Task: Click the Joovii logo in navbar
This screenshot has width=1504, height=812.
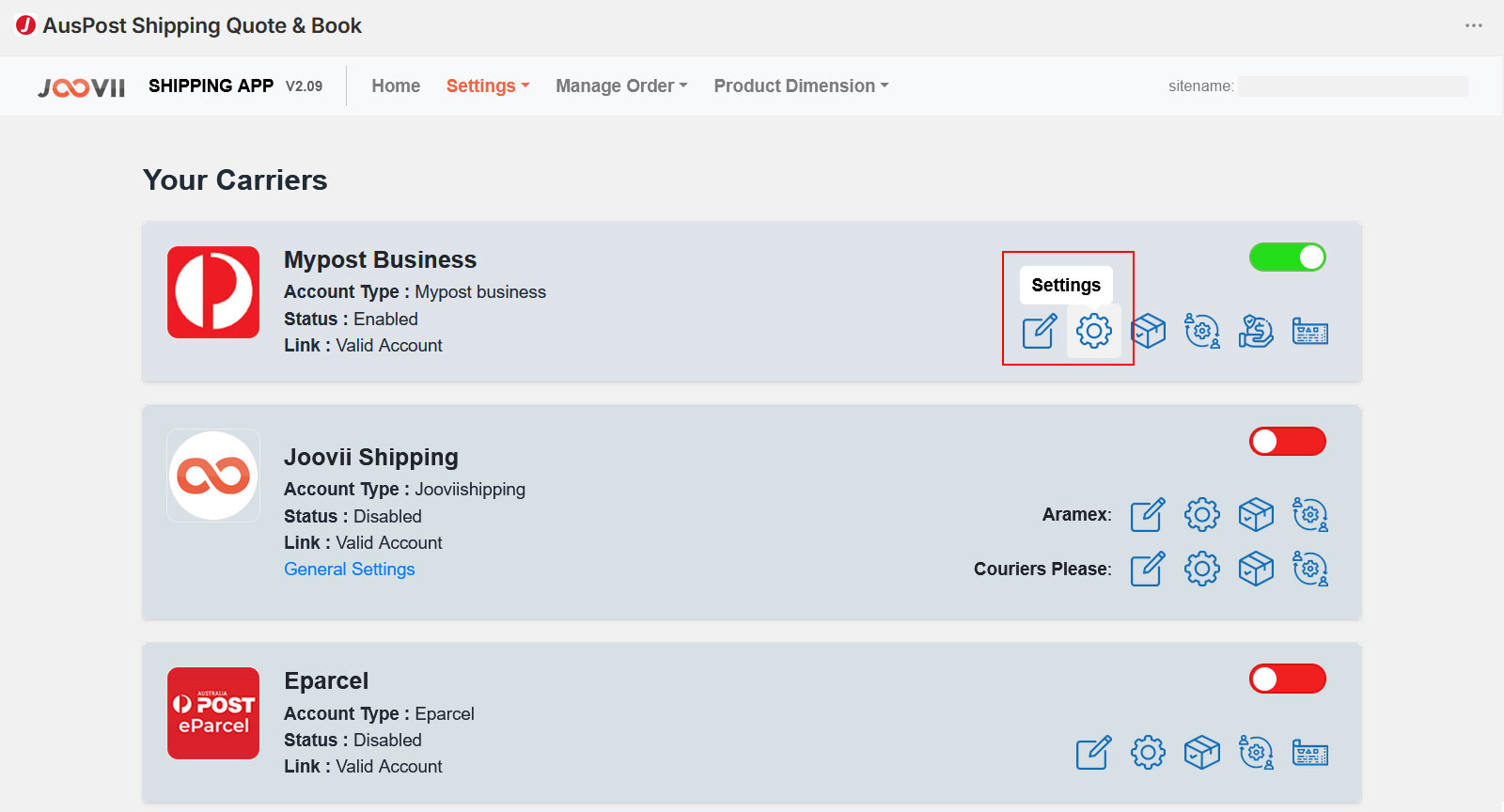Action: pos(82,87)
